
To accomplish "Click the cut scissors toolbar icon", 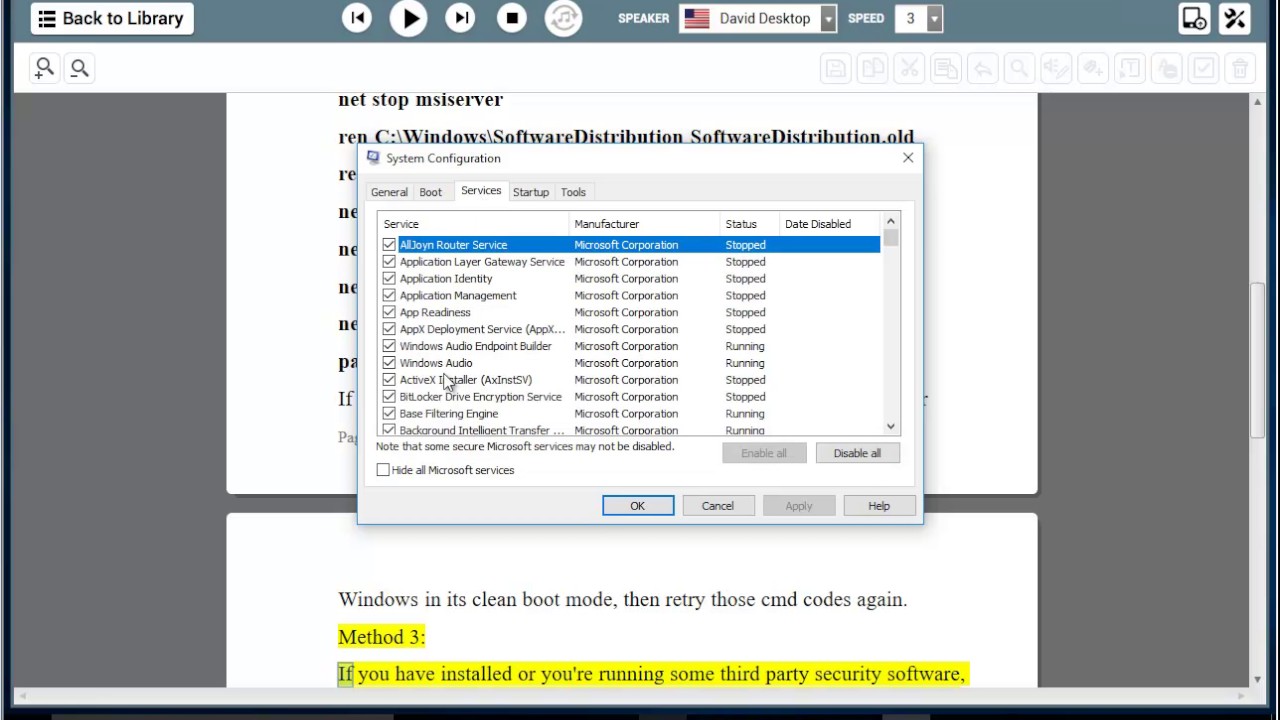I will (x=909, y=68).
